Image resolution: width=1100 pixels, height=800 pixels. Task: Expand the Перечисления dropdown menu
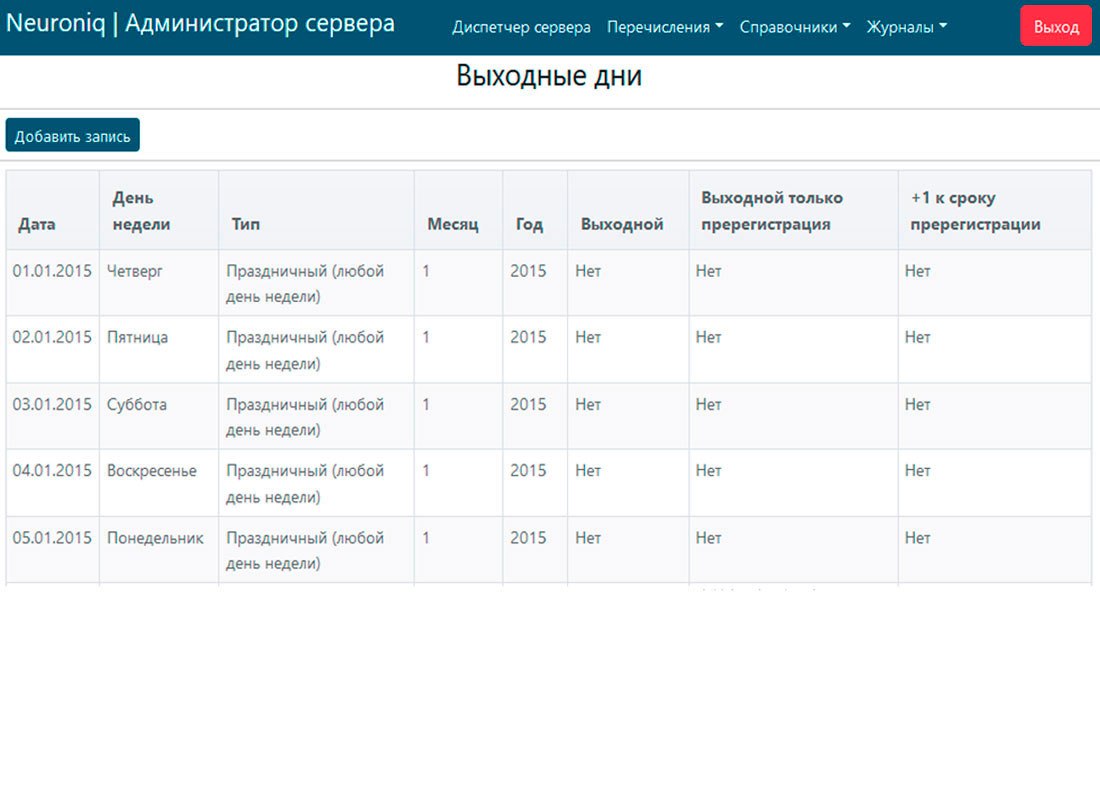tap(664, 27)
